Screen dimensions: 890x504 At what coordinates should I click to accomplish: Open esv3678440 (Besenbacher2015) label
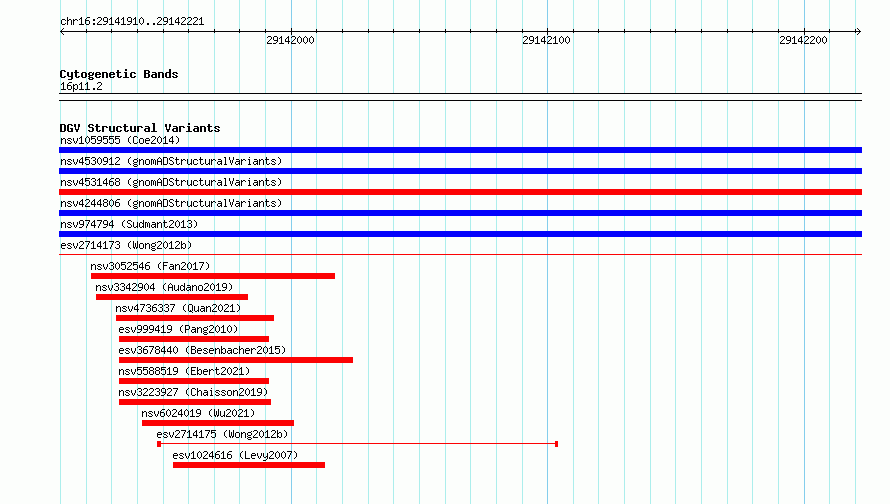tap(202, 350)
